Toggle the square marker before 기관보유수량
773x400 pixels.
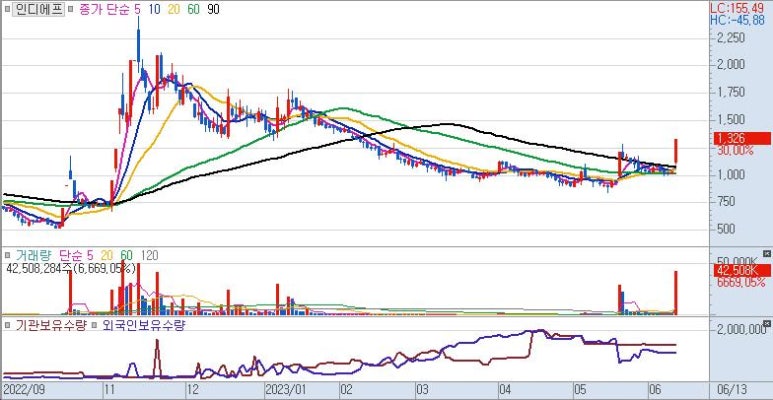coord(7,325)
